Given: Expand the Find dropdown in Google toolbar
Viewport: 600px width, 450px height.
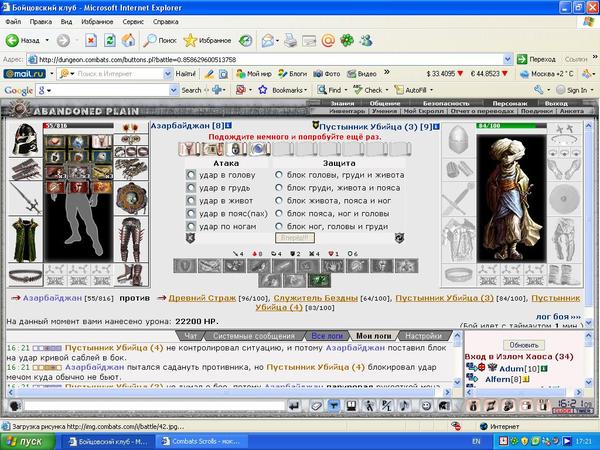Looking at the screenshot, I should click(x=346, y=90).
